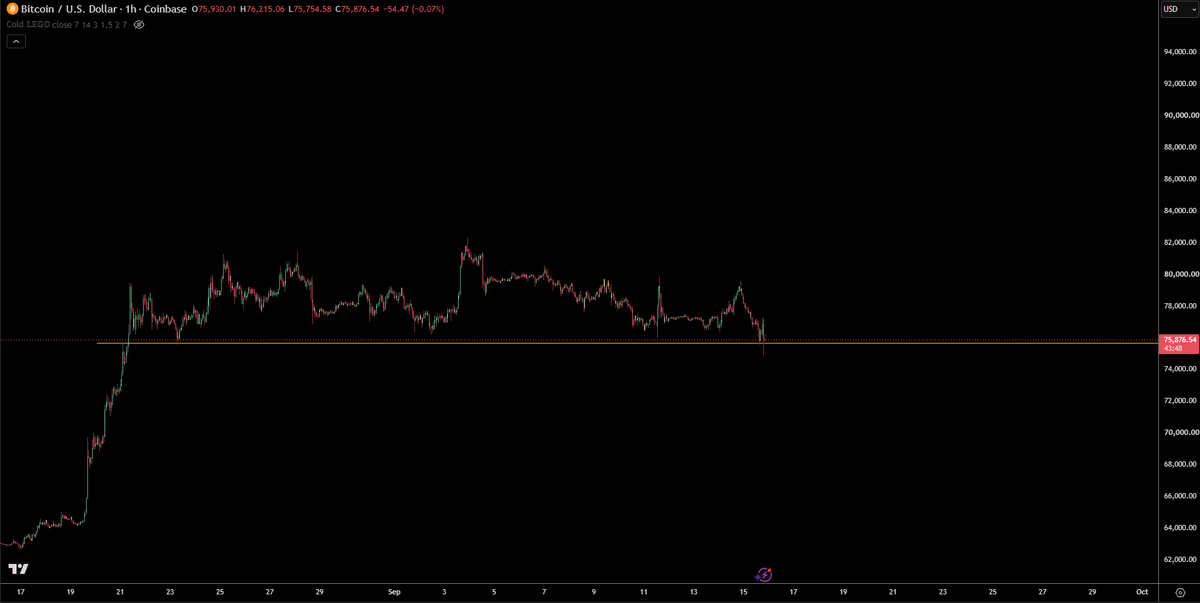The image size is (1200, 603).
Task: Click the Oct label on time axis
Action: coord(1141,593)
